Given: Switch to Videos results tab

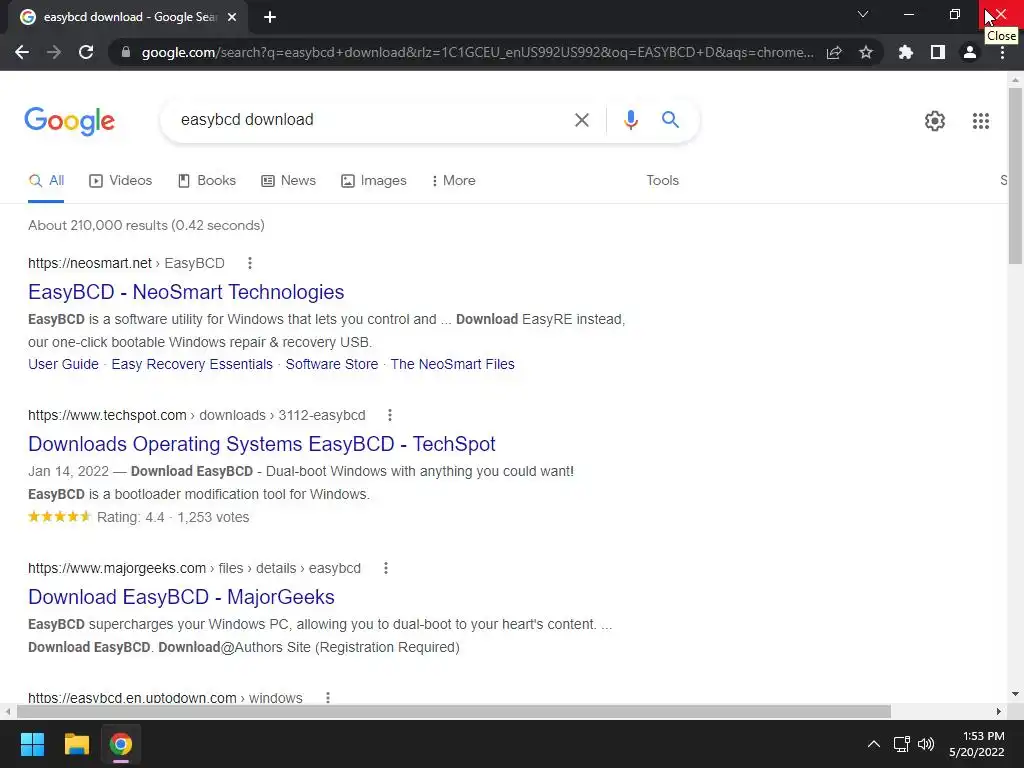Looking at the screenshot, I should (x=120, y=180).
